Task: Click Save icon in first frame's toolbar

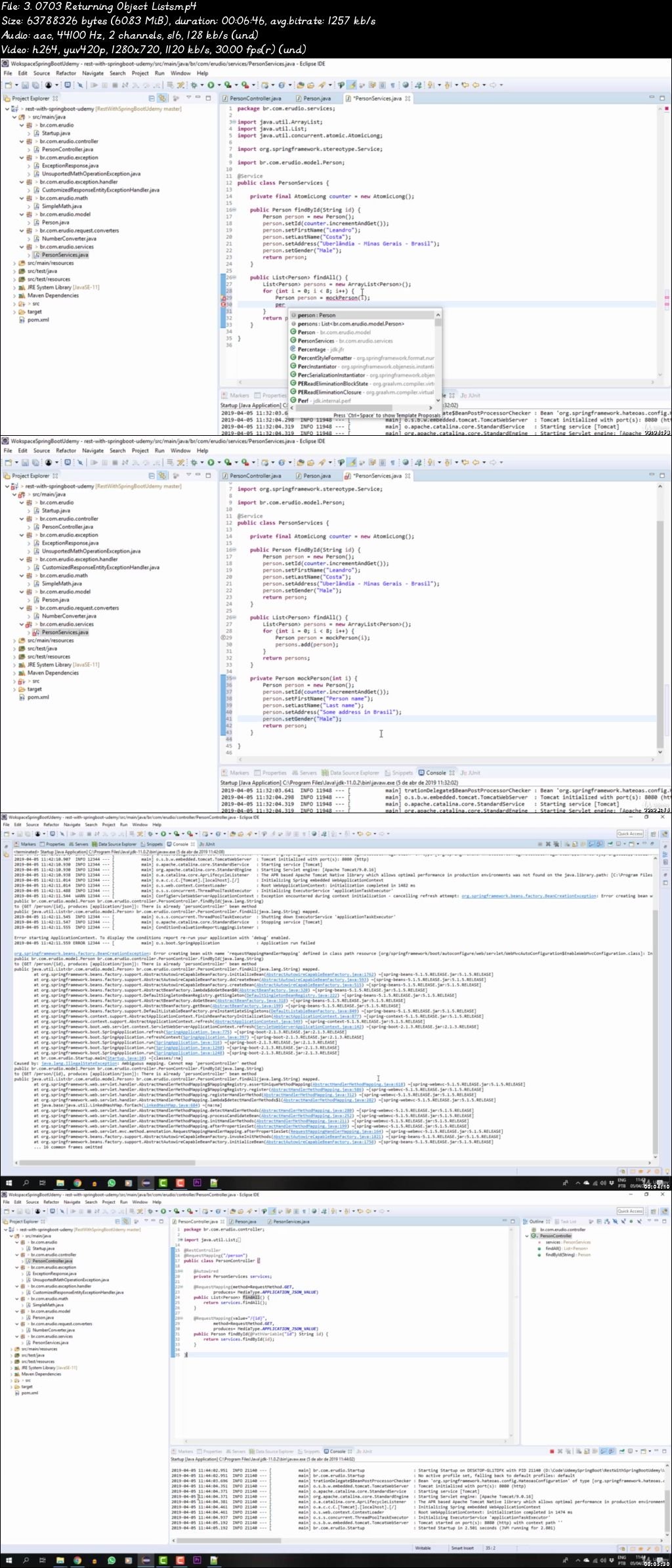Action: click(x=25, y=85)
